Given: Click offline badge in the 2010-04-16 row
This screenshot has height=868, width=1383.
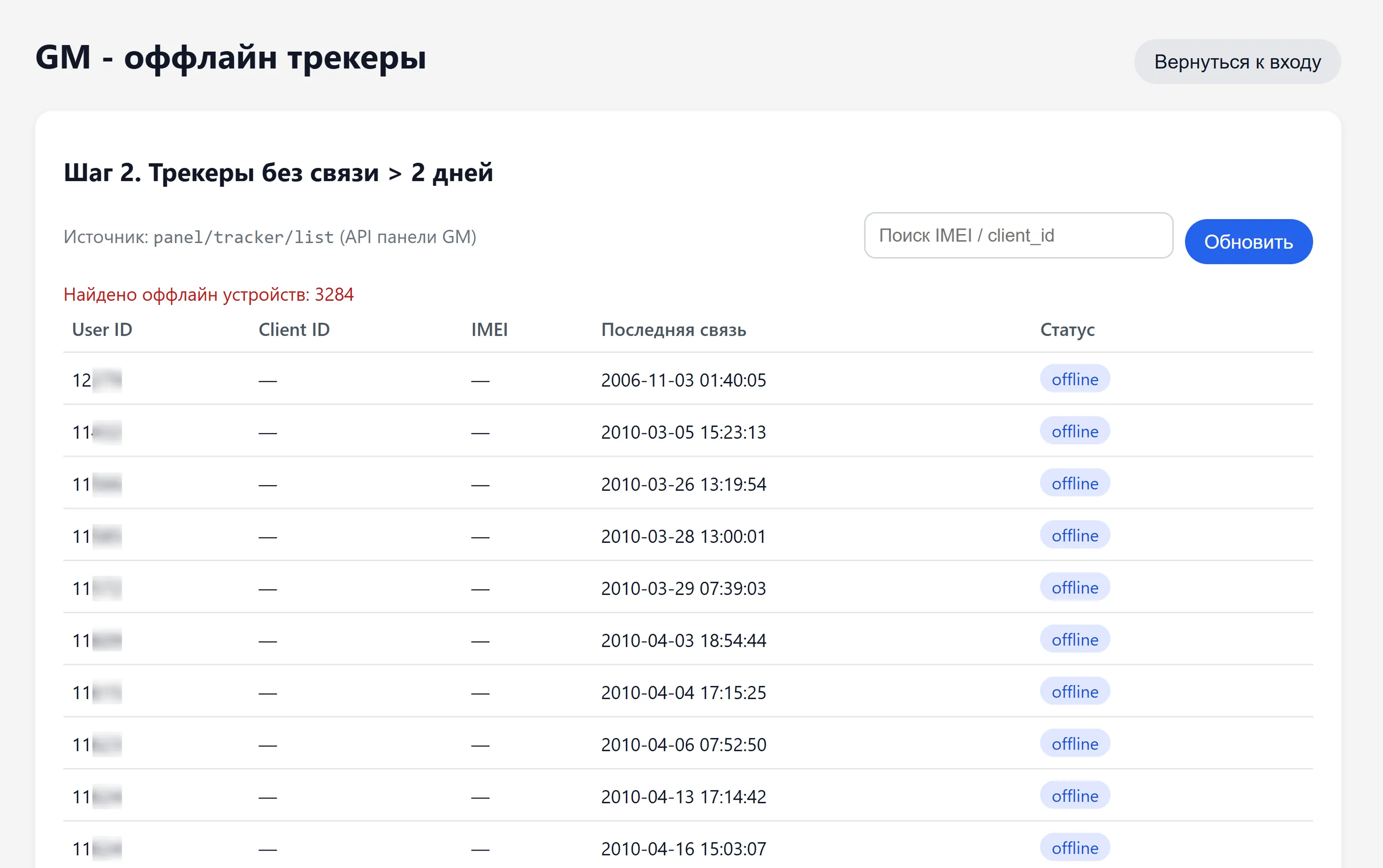Looking at the screenshot, I should (x=1075, y=848).
